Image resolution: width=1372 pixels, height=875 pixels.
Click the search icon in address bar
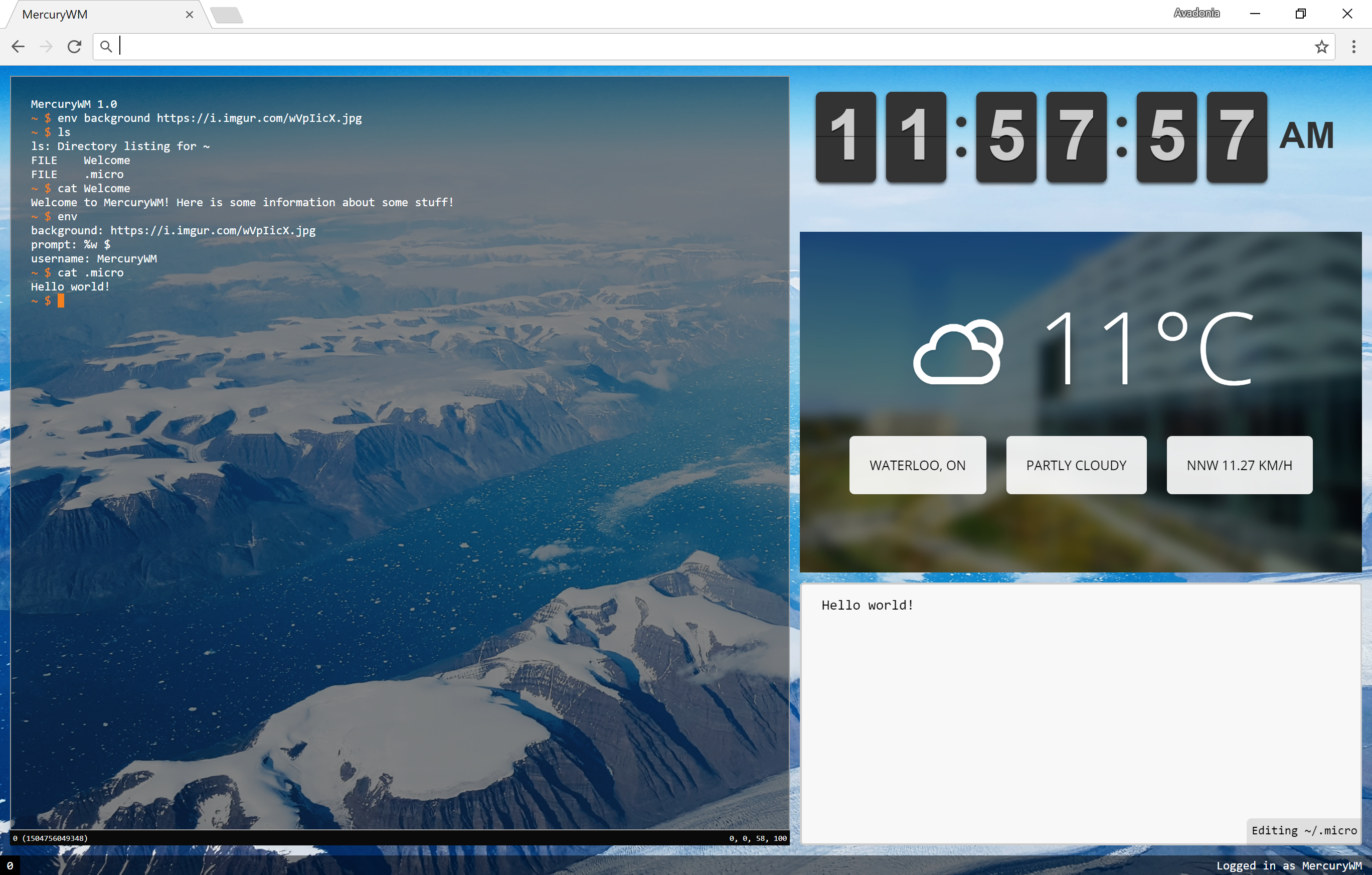(106, 46)
